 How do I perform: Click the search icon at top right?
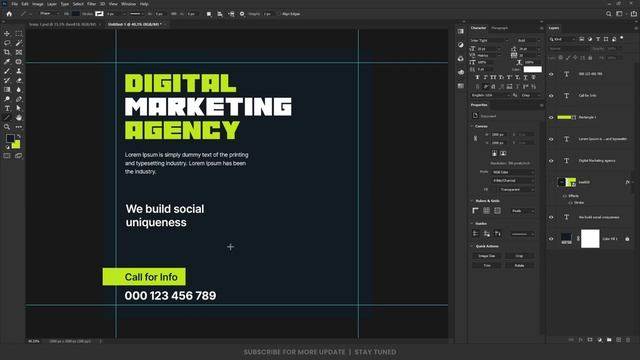point(609,14)
